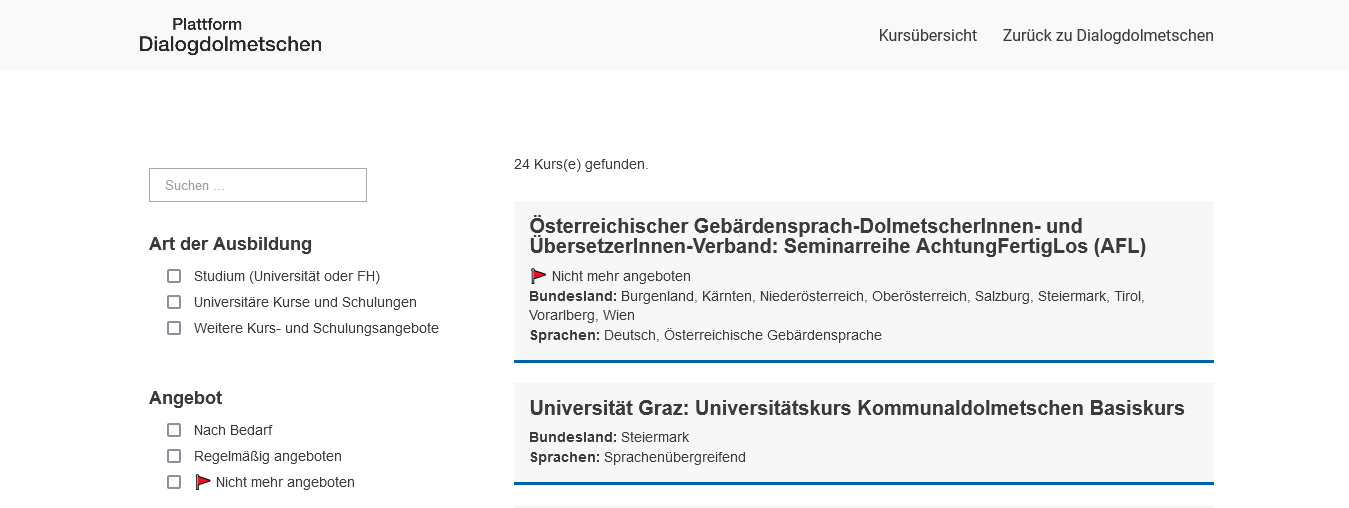Click 'Bundesland: Steiermark' text
The height and width of the screenshot is (508, 1349).
[609, 437]
